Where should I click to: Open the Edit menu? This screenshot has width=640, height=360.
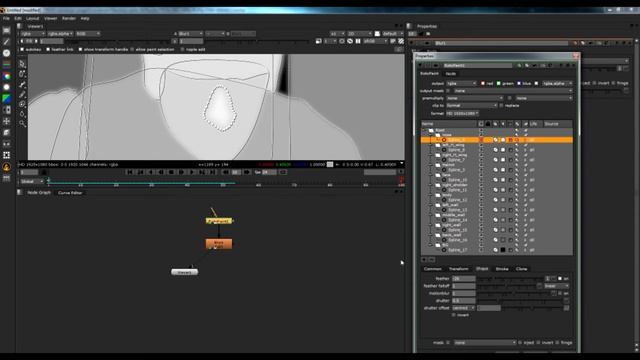[x=18, y=18]
